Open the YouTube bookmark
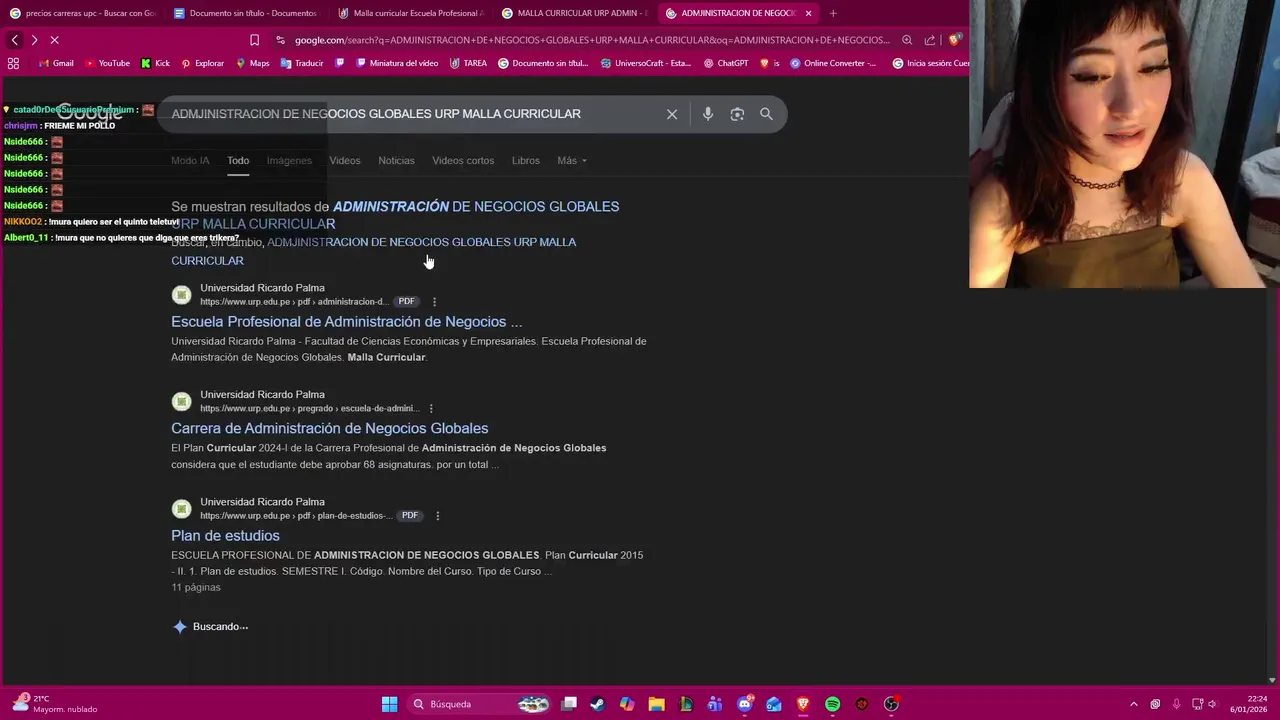The height and width of the screenshot is (720, 1280). coord(107,63)
